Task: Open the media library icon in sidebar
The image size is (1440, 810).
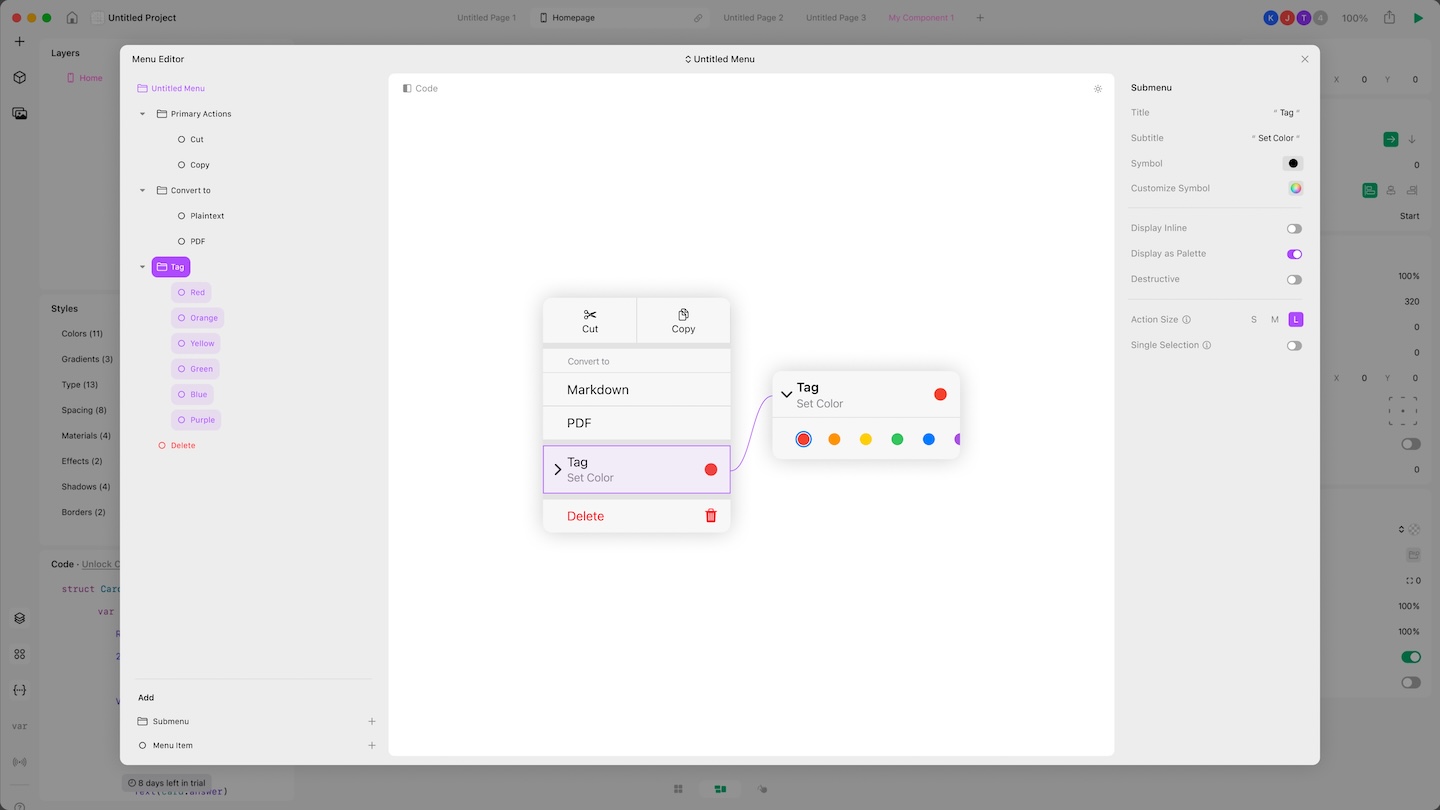Action: (x=20, y=113)
